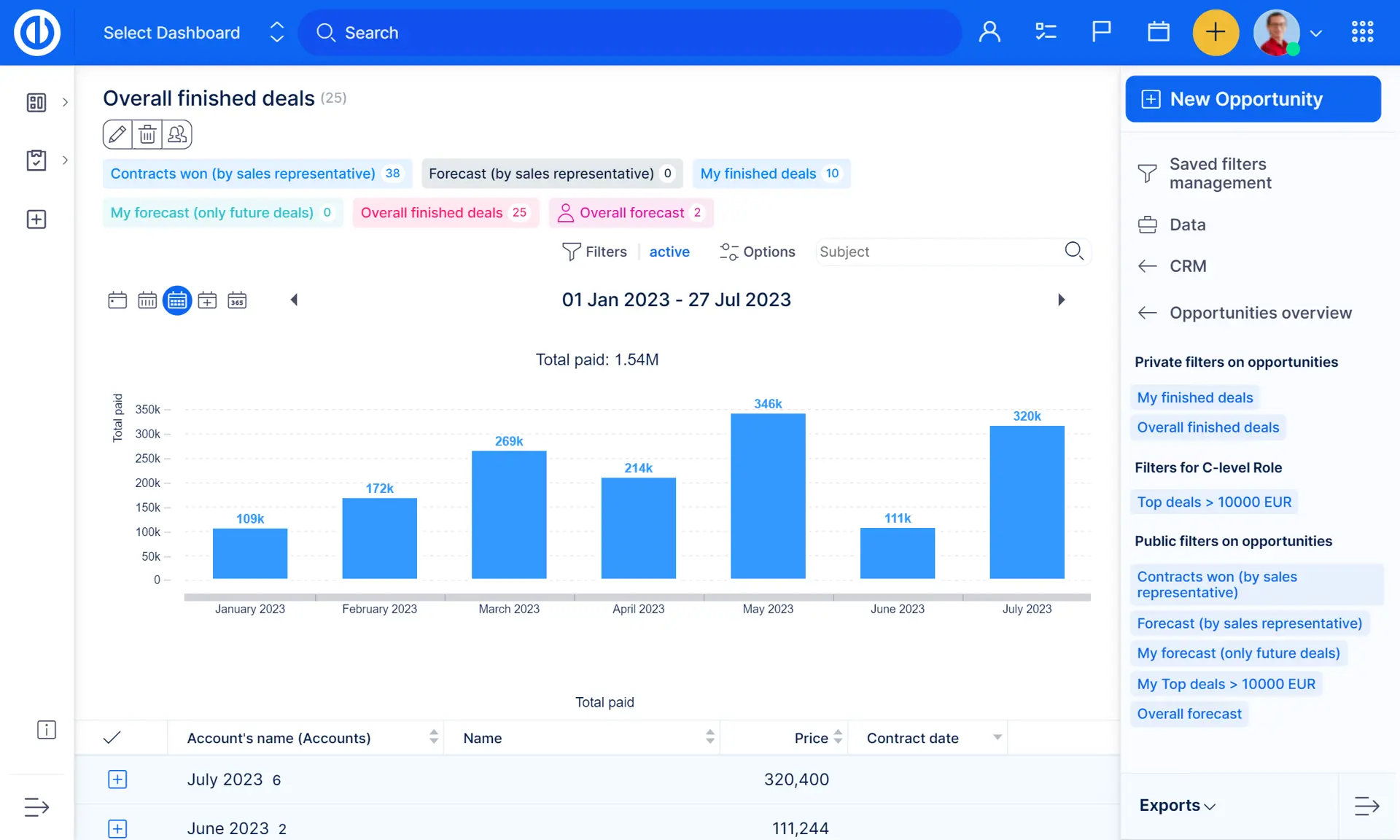Expand the June 2023 group row

pos(117,828)
